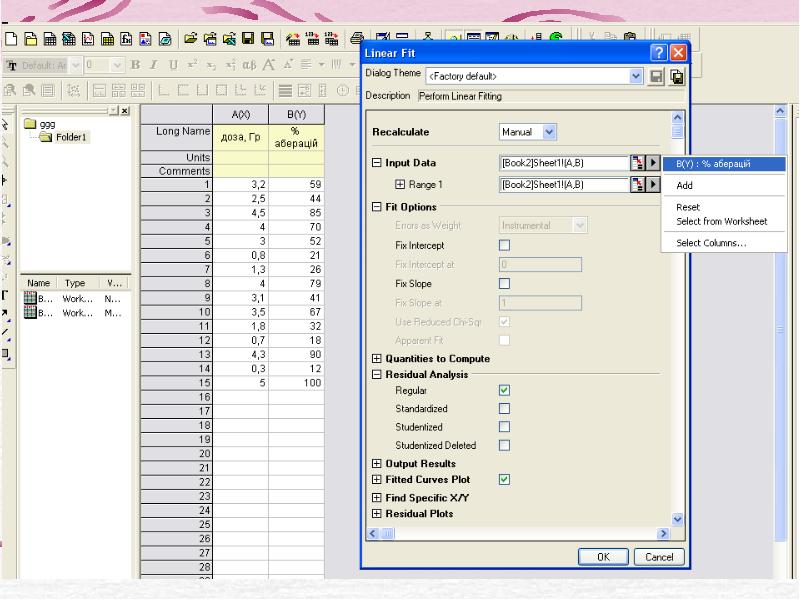Click the arrow button beside Range 1
The image size is (800, 600).
pos(654,184)
